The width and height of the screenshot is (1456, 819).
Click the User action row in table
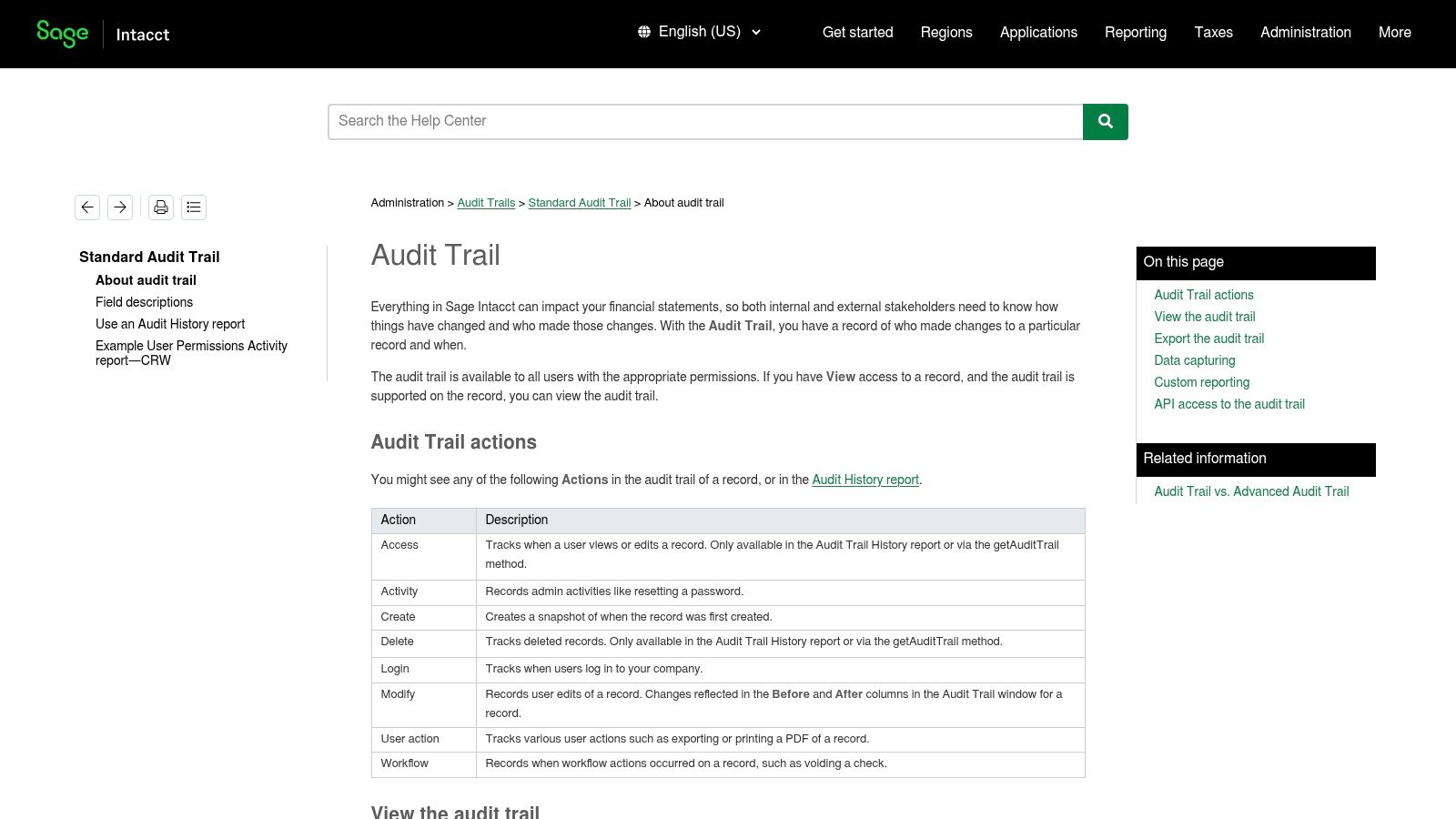[x=728, y=740]
